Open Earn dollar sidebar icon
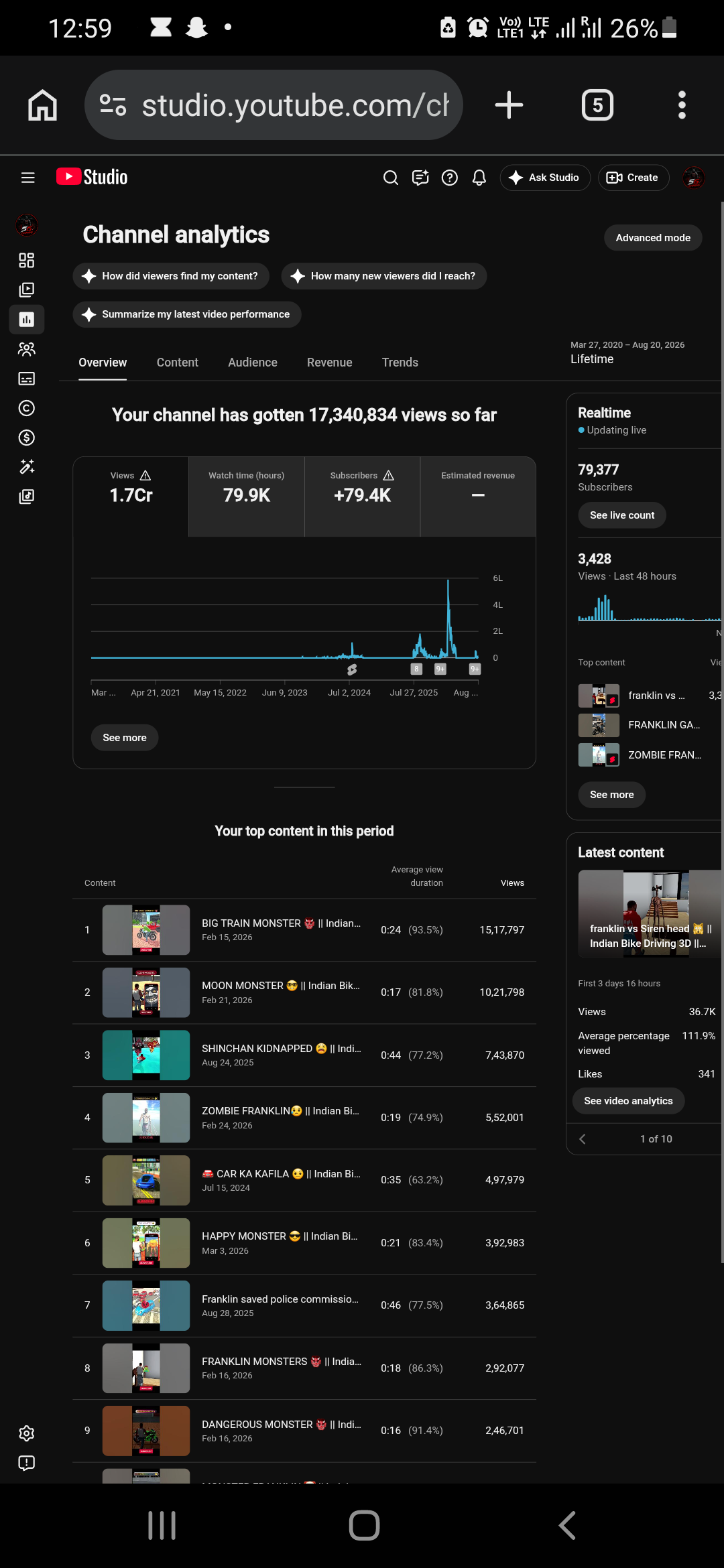 (x=27, y=438)
